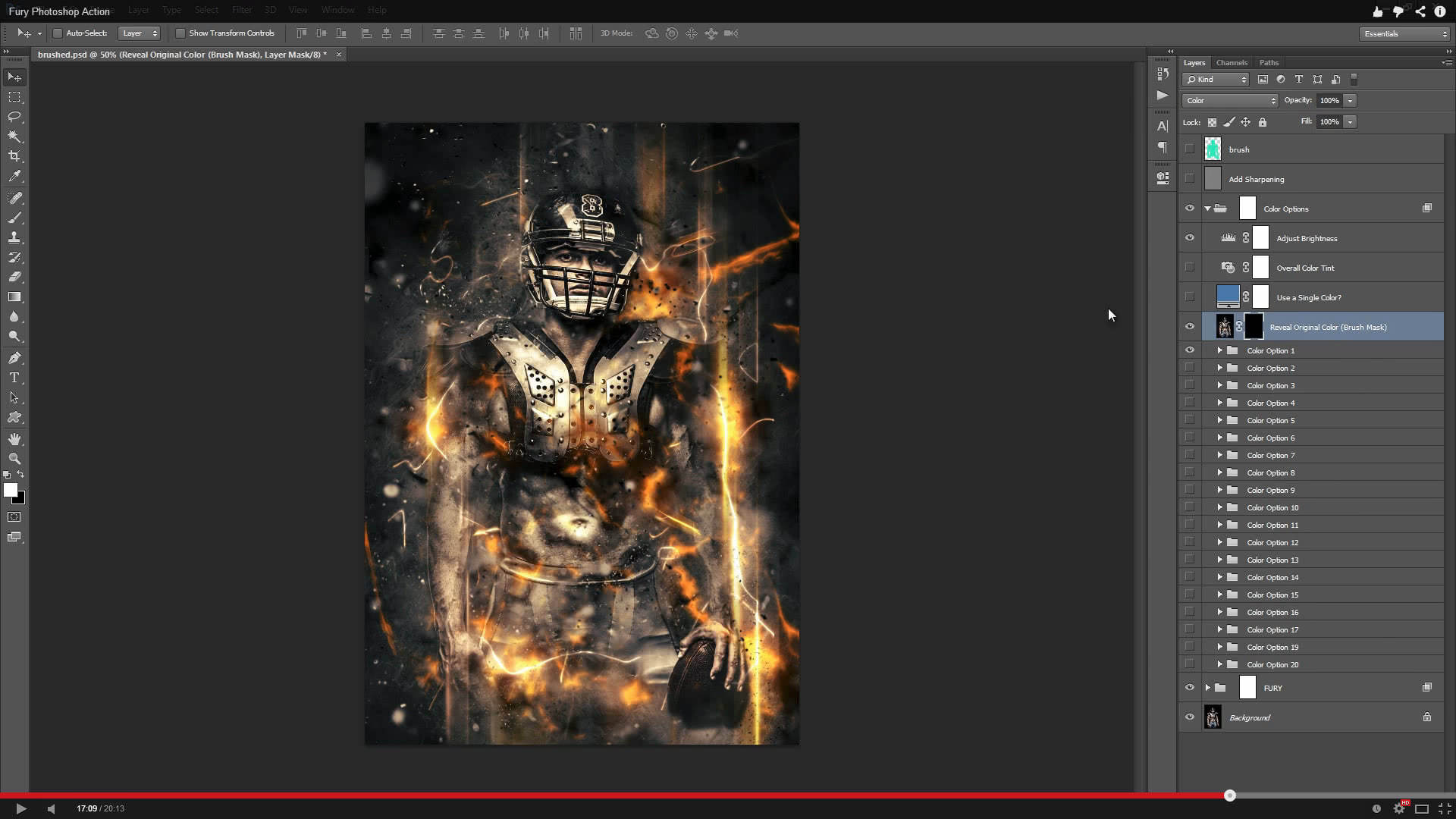The image size is (1456, 819).
Task: Select the Lasso tool
Action: coord(14,117)
